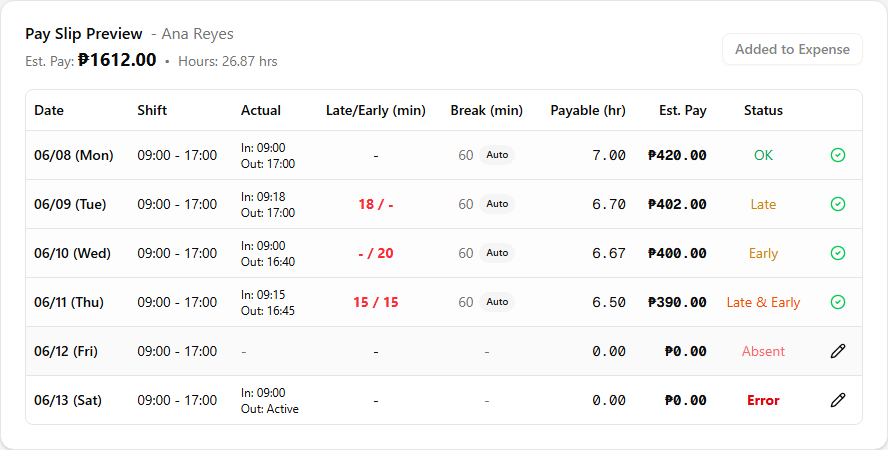Click the Absent status on Friday row

(763, 351)
